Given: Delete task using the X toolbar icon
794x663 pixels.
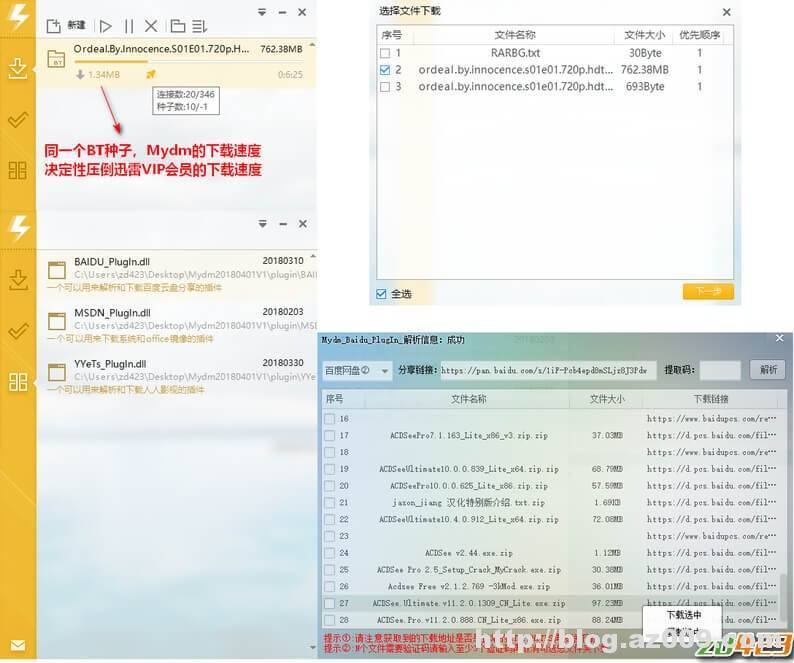Looking at the screenshot, I should (151, 26).
